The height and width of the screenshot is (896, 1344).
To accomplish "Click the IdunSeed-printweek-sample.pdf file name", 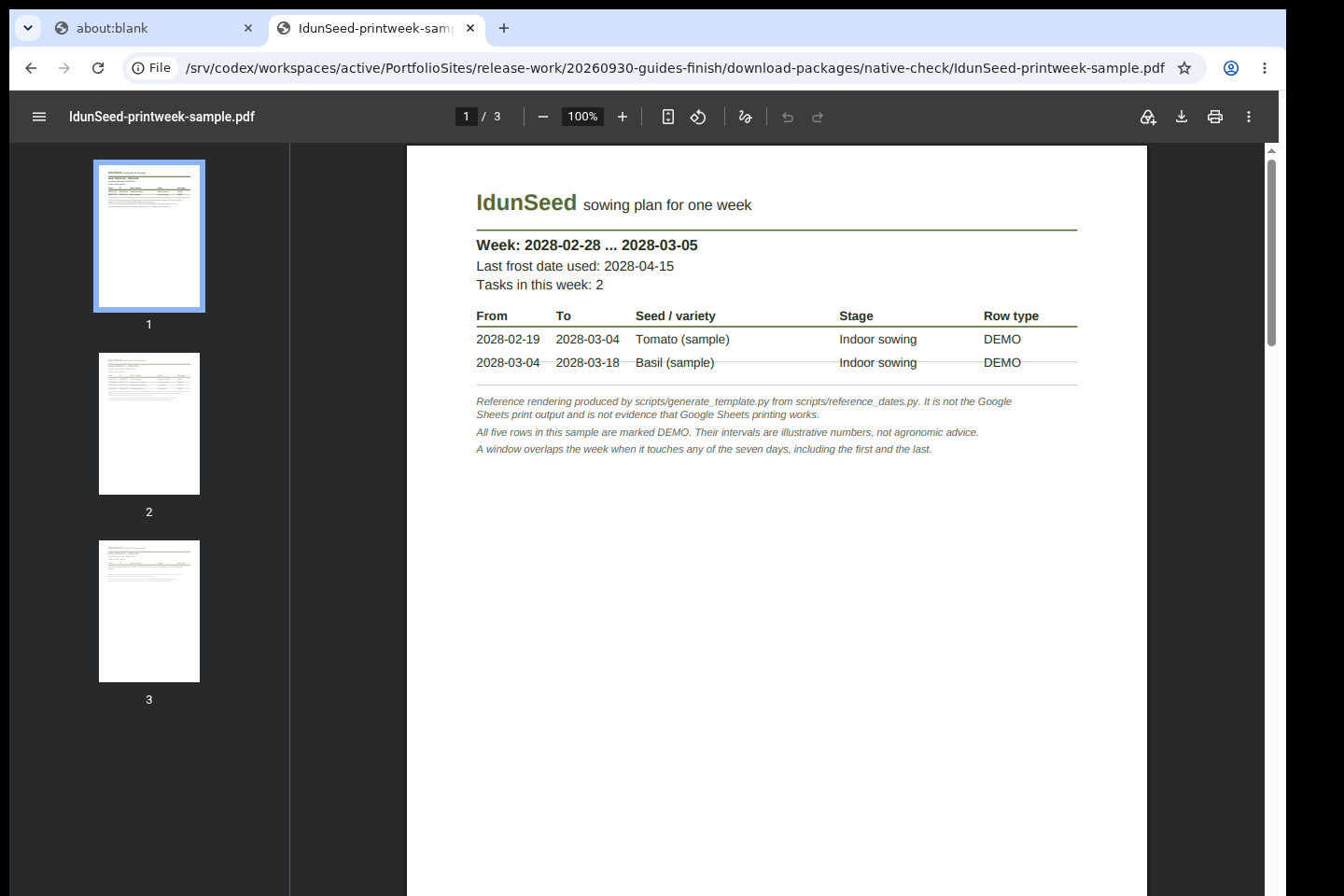I will click(x=161, y=117).
